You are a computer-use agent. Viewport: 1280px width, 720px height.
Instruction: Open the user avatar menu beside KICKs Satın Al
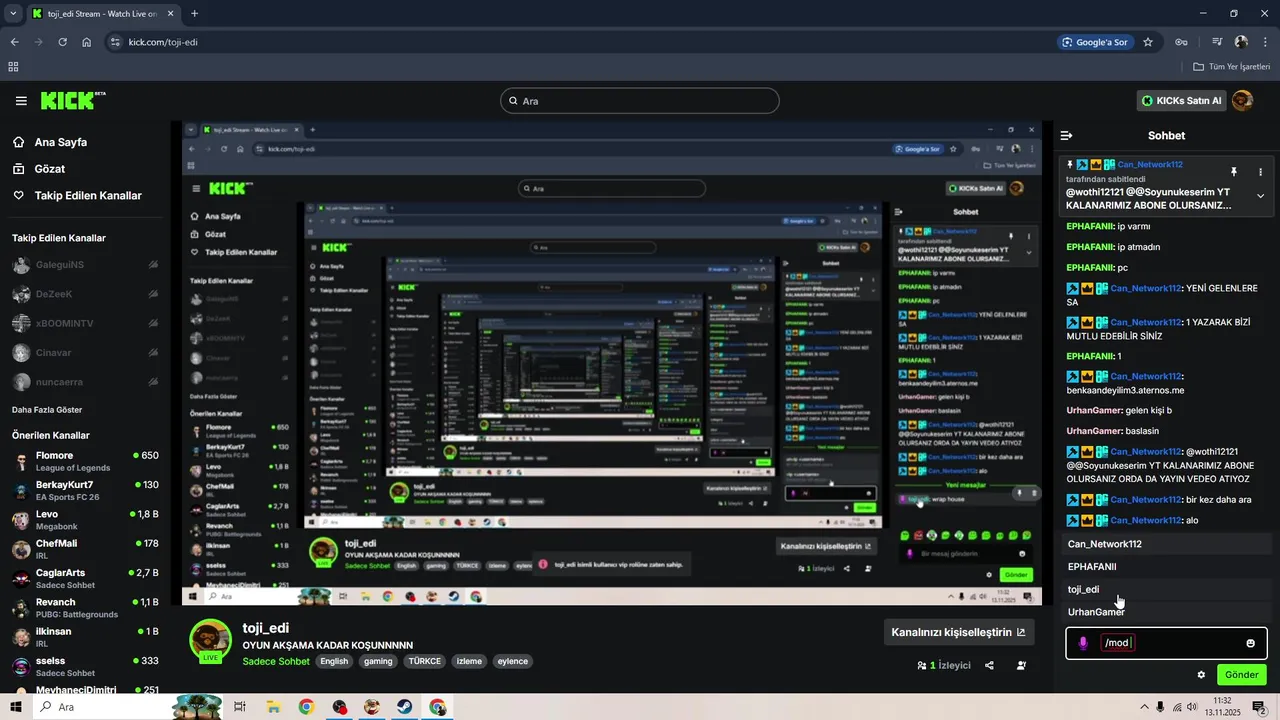click(x=1242, y=100)
